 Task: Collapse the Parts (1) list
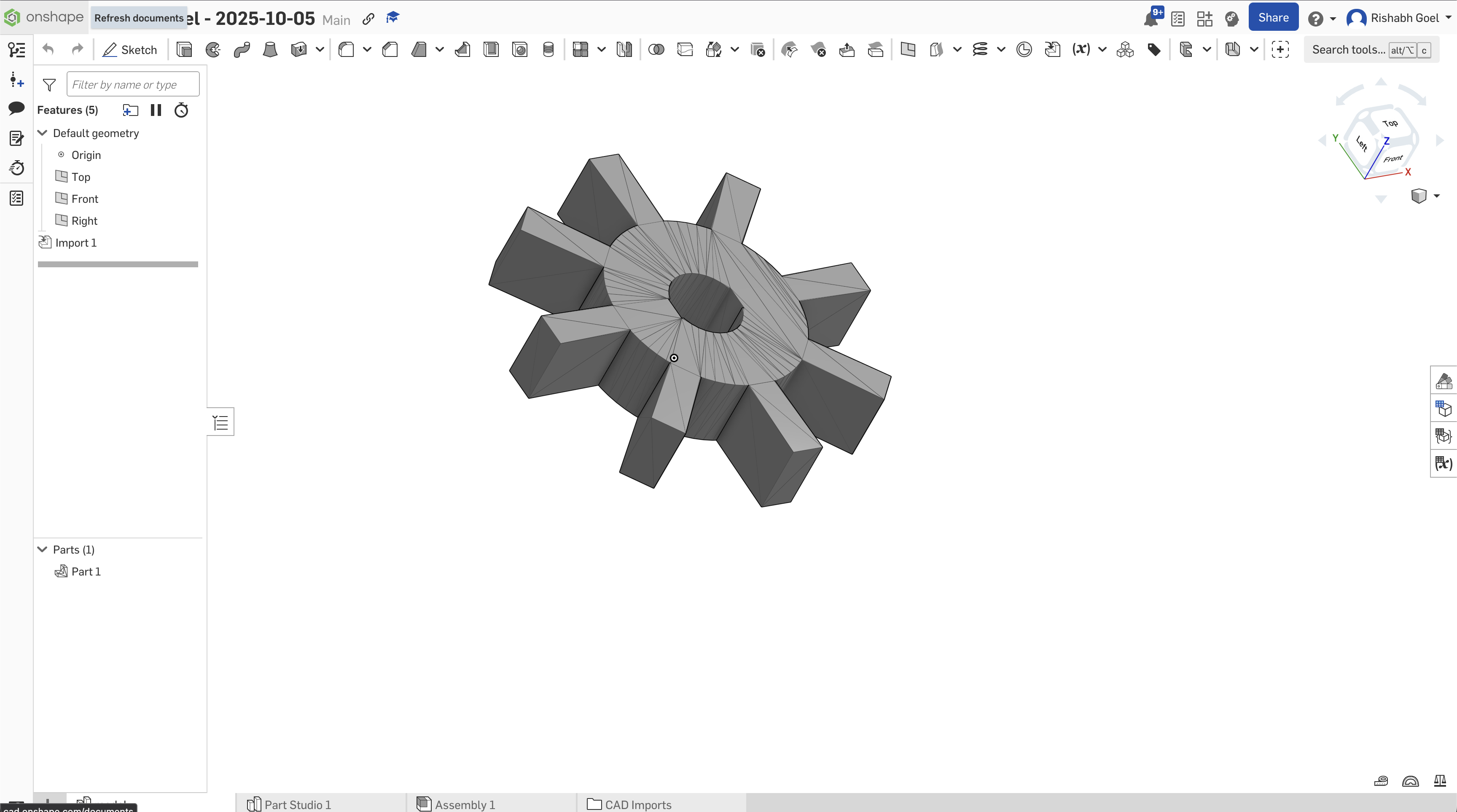(43, 549)
